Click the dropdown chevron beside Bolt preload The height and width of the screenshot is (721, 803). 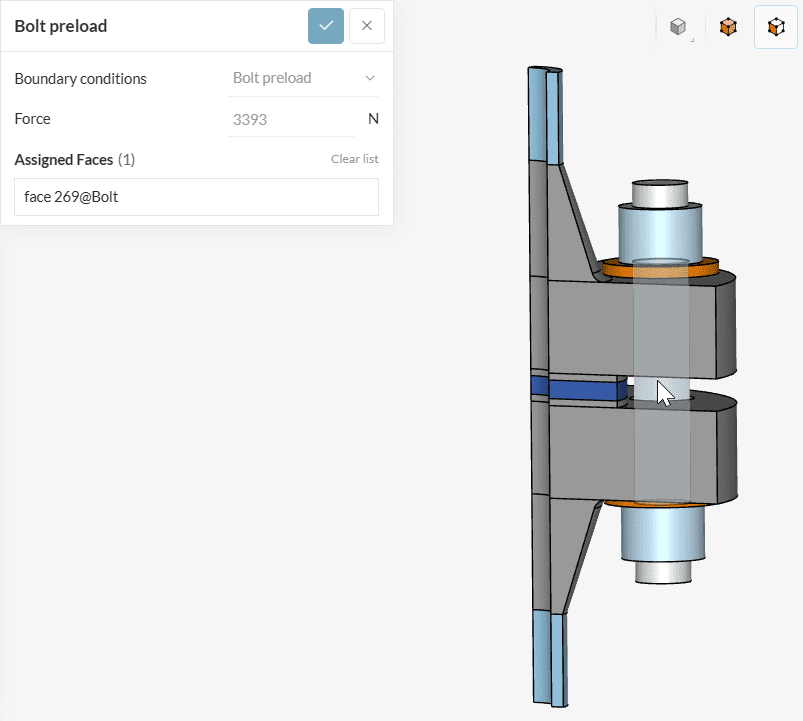[x=370, y=78]
